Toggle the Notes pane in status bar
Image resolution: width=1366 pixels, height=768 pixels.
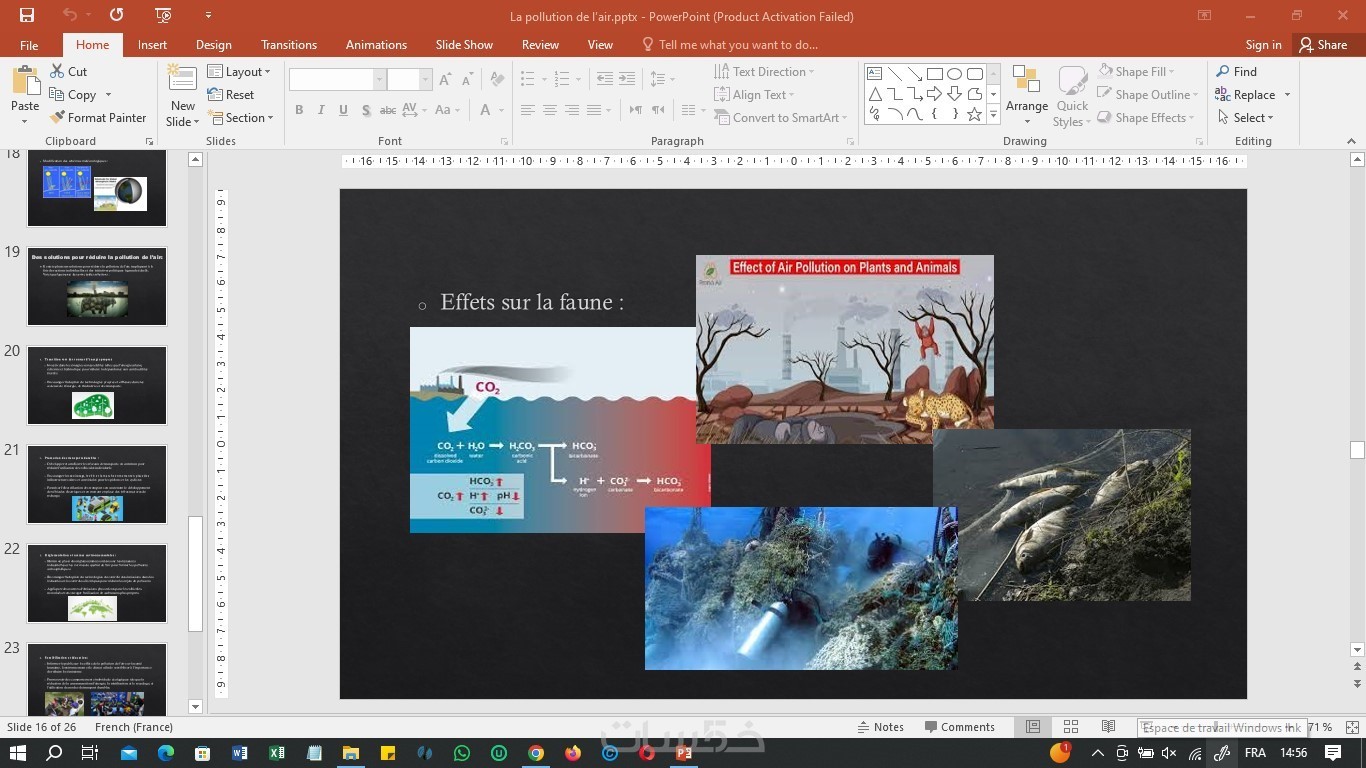pyautogui.click(x=880, y=727)
